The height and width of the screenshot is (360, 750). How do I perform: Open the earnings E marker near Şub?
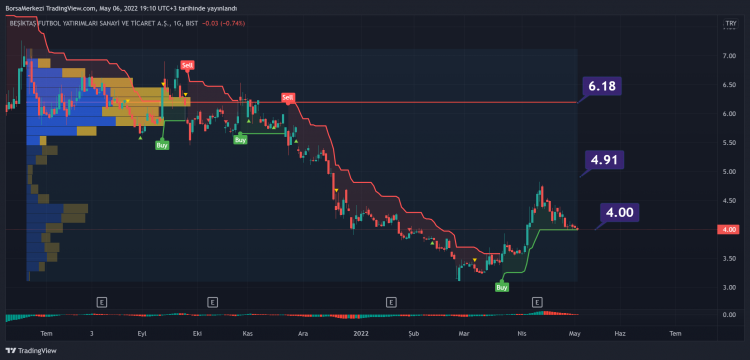[x=391, y=302]
